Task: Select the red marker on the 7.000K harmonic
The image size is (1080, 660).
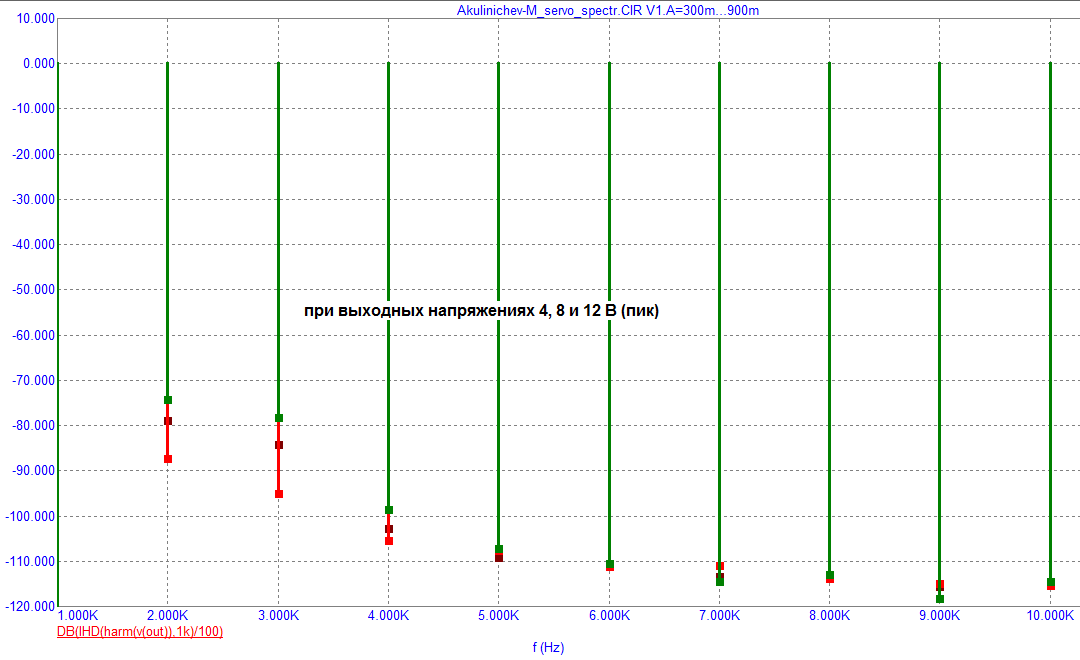Action: (x=720, y=566)
